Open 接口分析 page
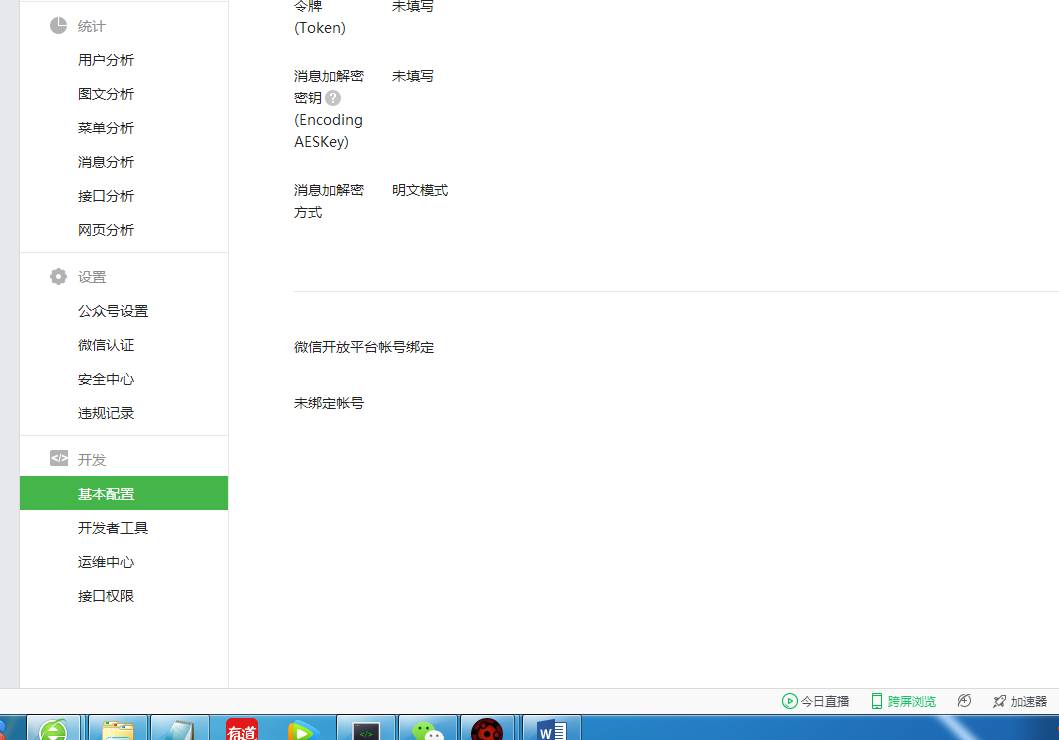 (x=106, y=196)
